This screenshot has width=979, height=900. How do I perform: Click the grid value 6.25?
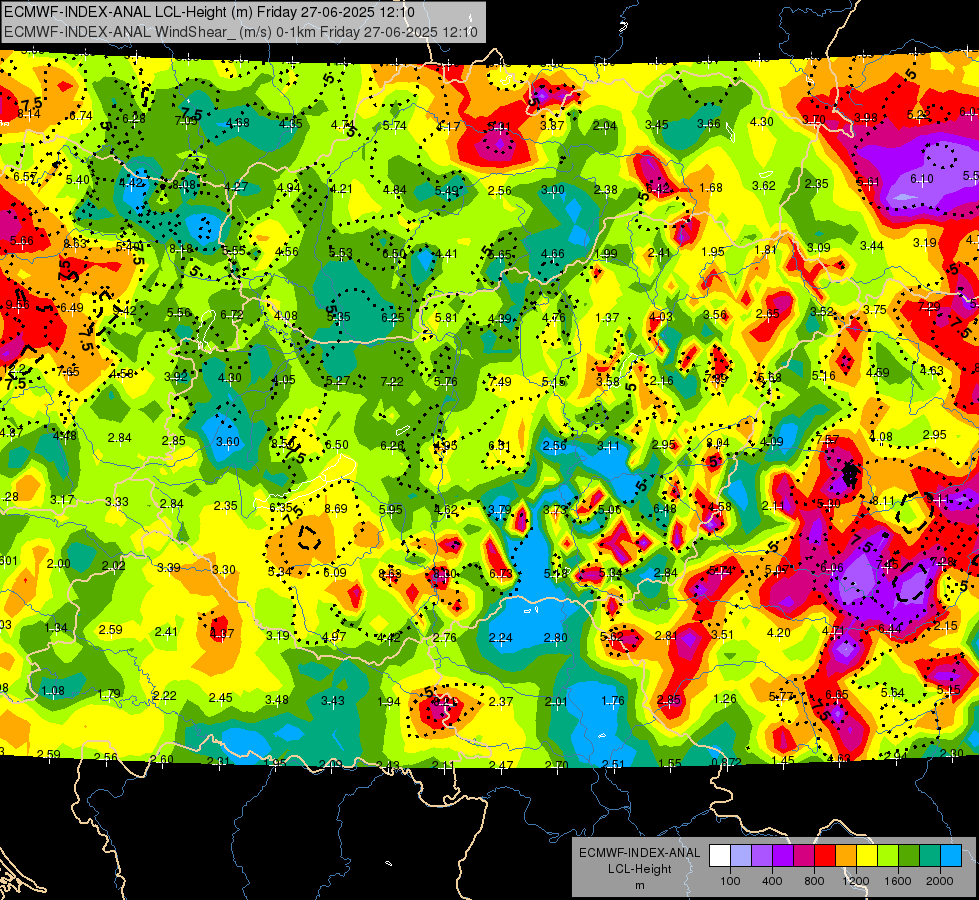[393, 317]
